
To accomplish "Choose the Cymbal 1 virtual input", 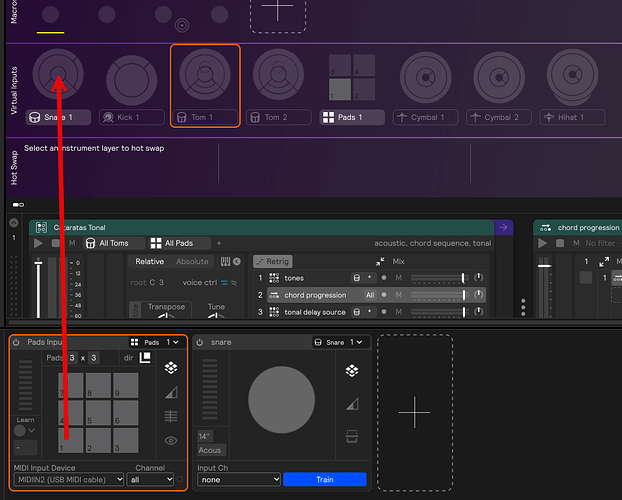I will [x=426, y=78].
